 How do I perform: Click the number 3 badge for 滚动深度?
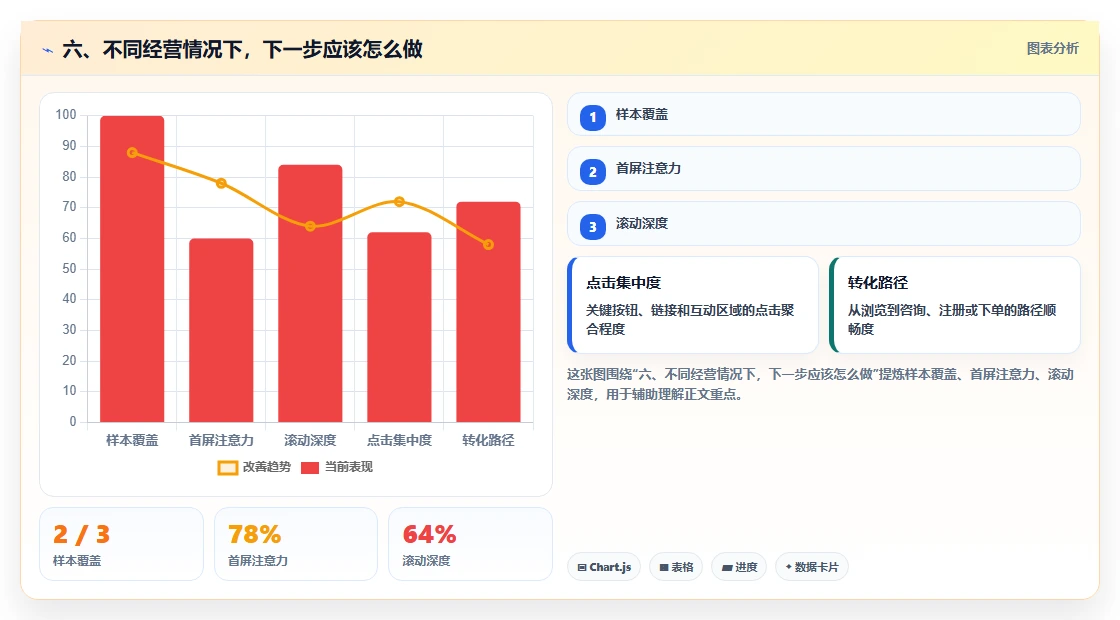(x=593, y=226)
